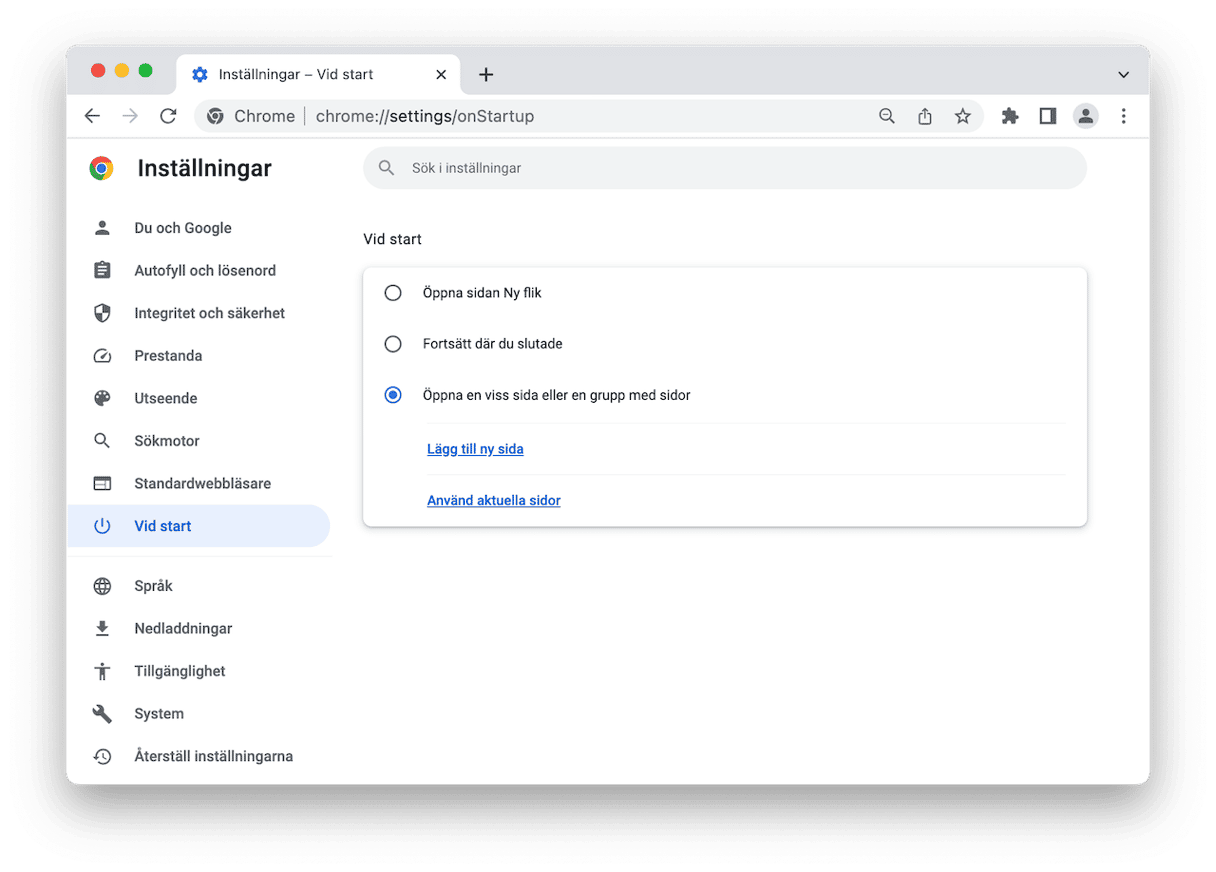Click the restore clock icon for Återställ

click(102, 756)
